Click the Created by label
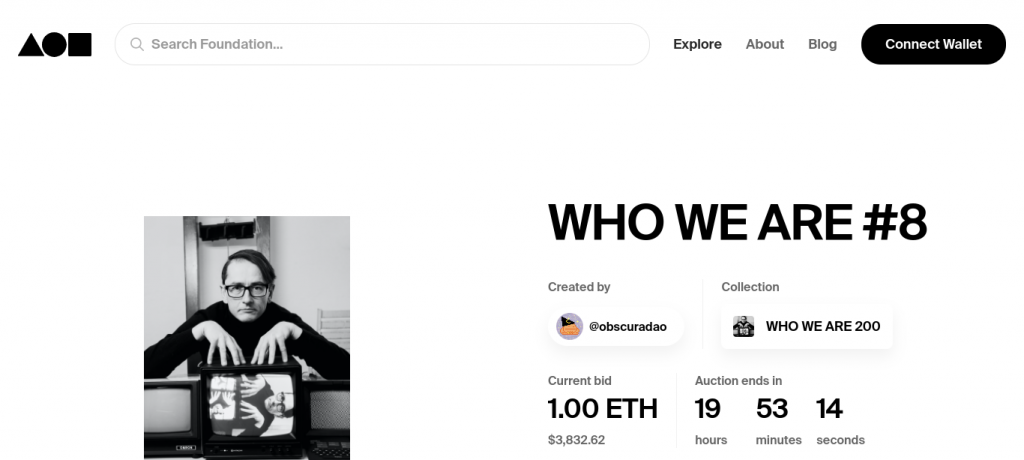1024x460 pixels. [579, 287]
